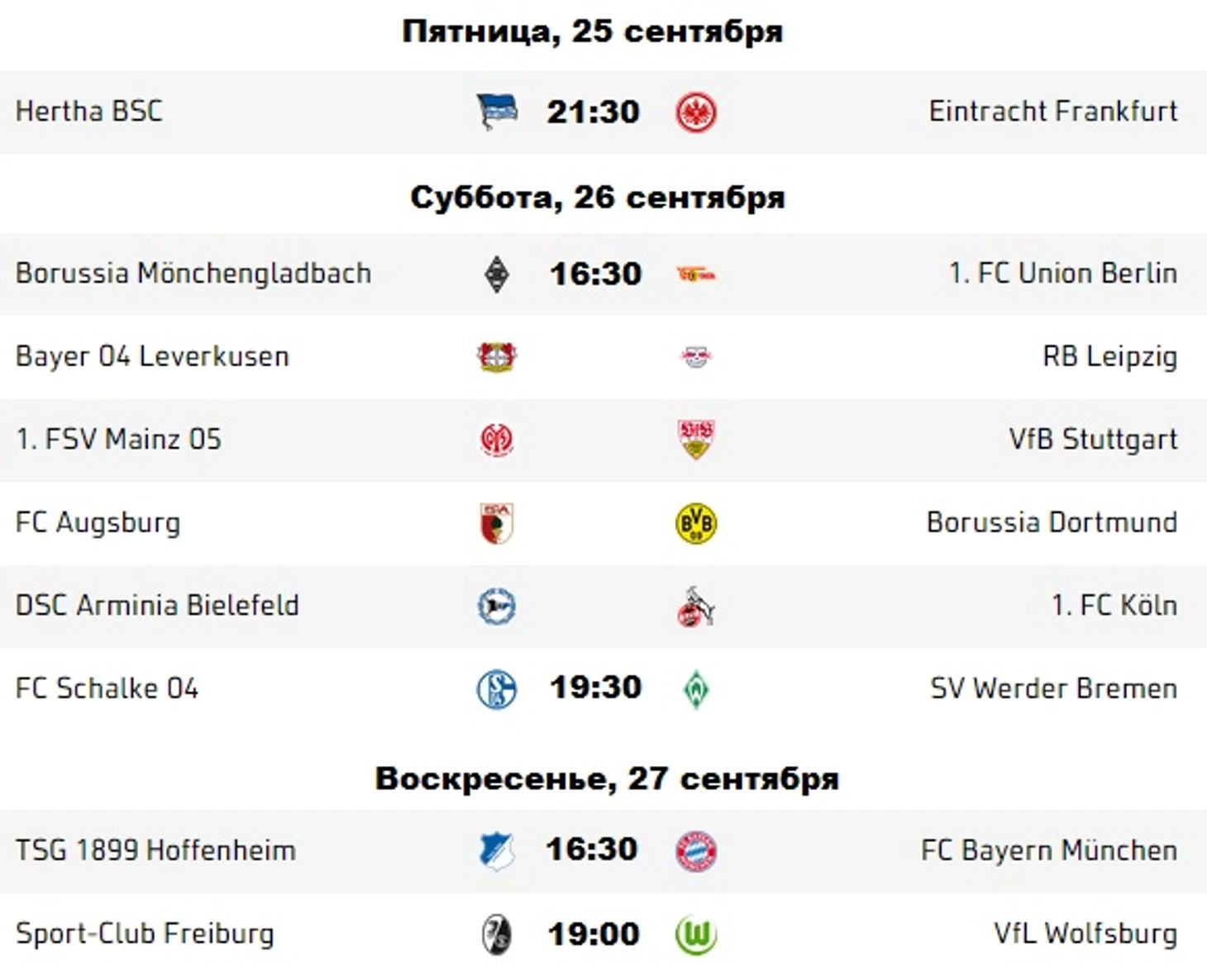
Task: Click the Bayern München crest
Action: pos(696,852)
